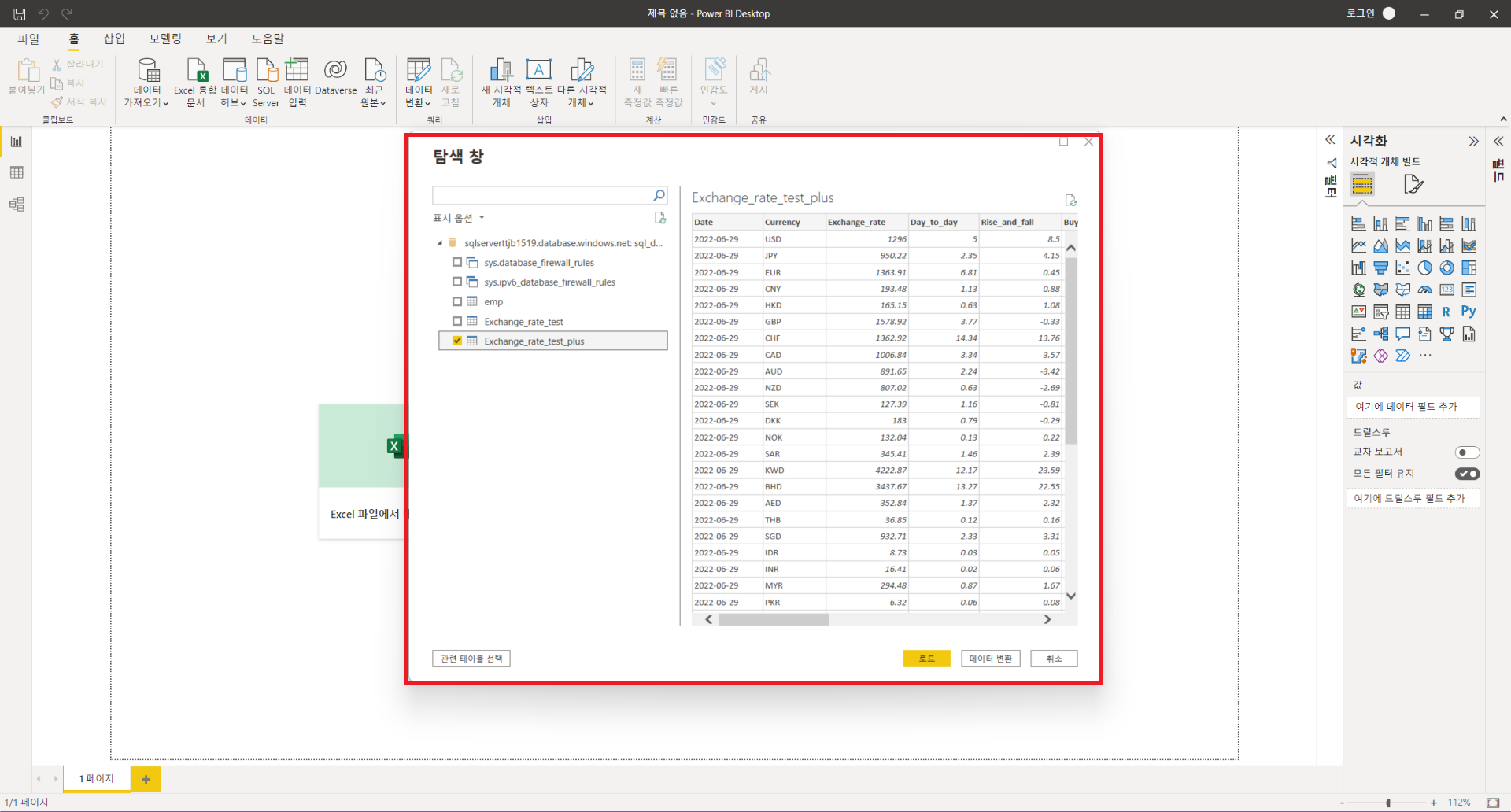
Task: Switch to the Data view sidebar icon
Action: coord(17,172)
